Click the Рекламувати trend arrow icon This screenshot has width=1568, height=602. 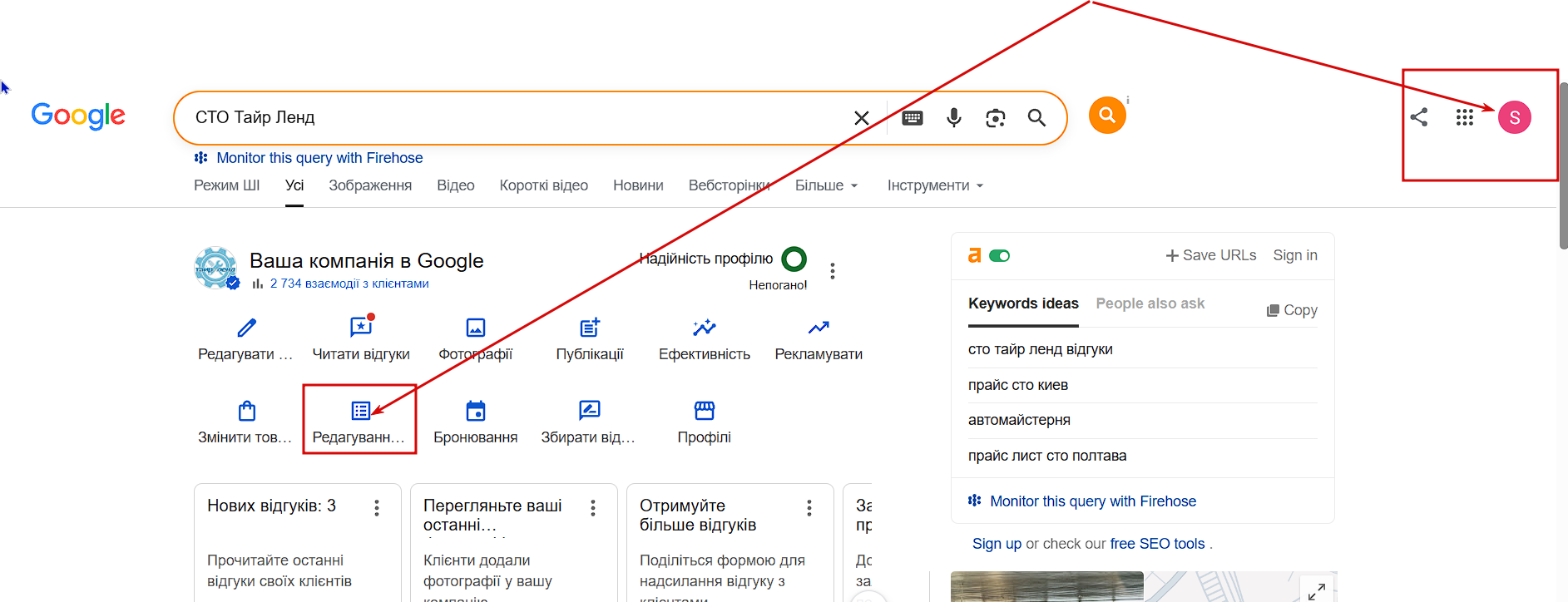pos(819,328)
